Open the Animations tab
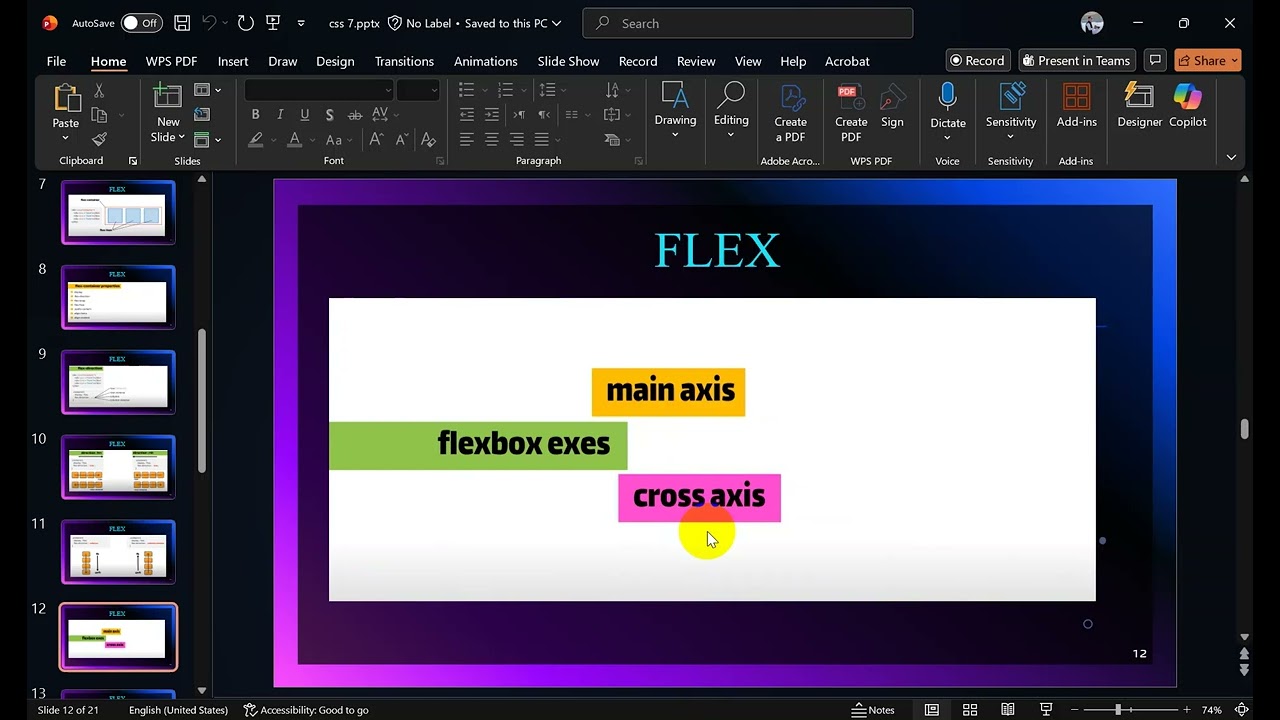 pos(486,61)
